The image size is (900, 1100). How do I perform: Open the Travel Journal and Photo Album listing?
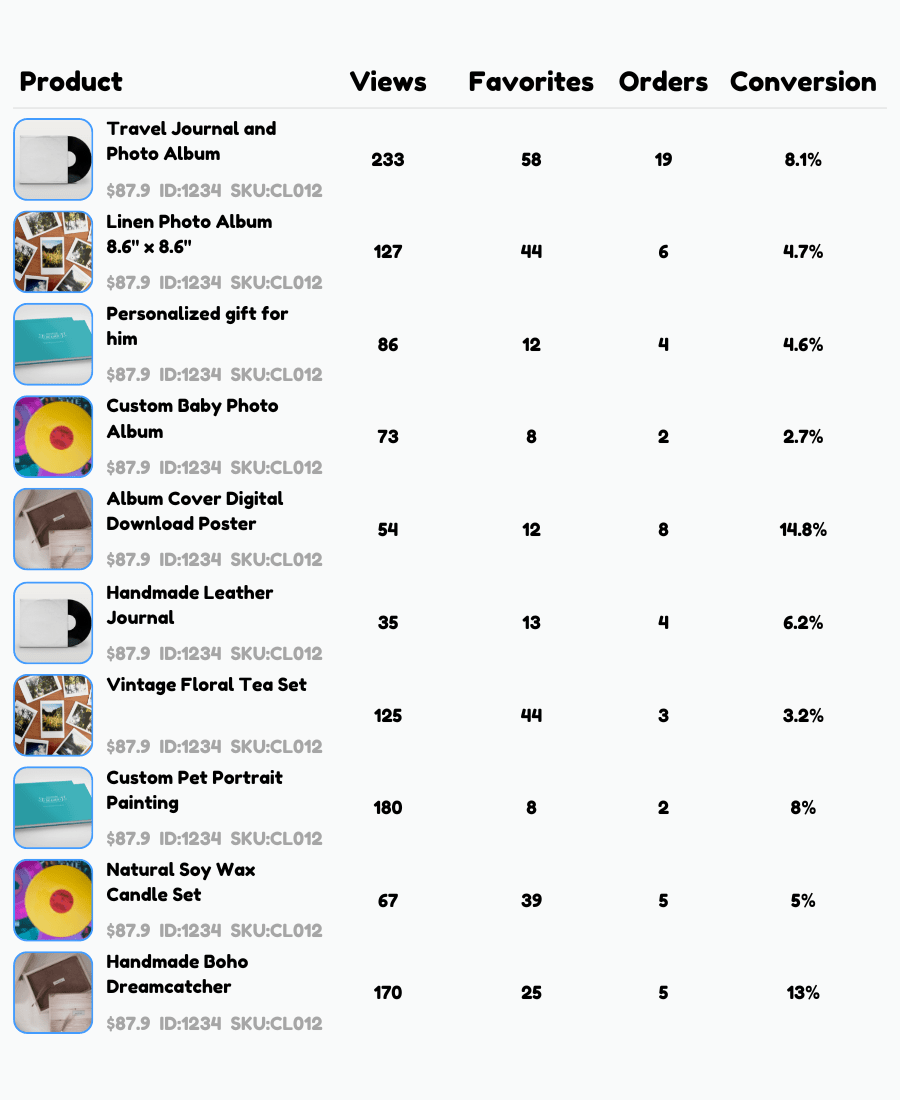190,141
